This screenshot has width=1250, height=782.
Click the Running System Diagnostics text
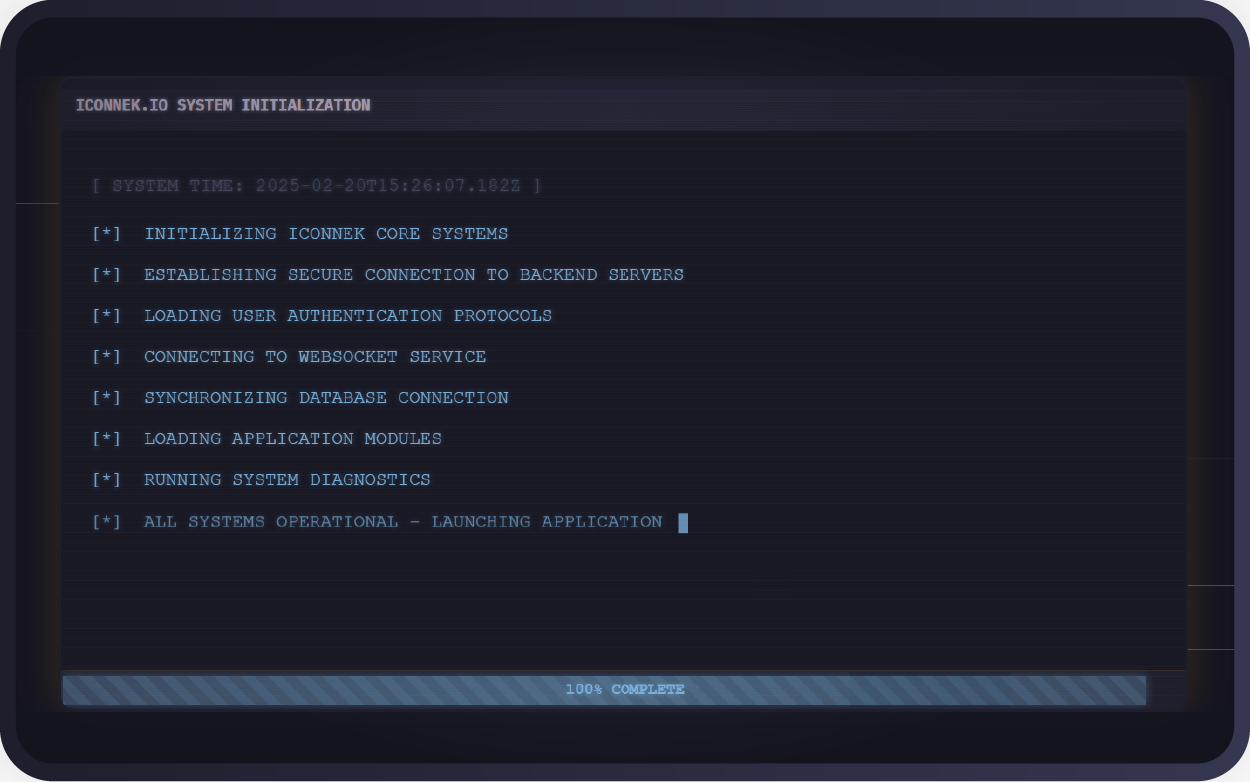click(287, 480)
